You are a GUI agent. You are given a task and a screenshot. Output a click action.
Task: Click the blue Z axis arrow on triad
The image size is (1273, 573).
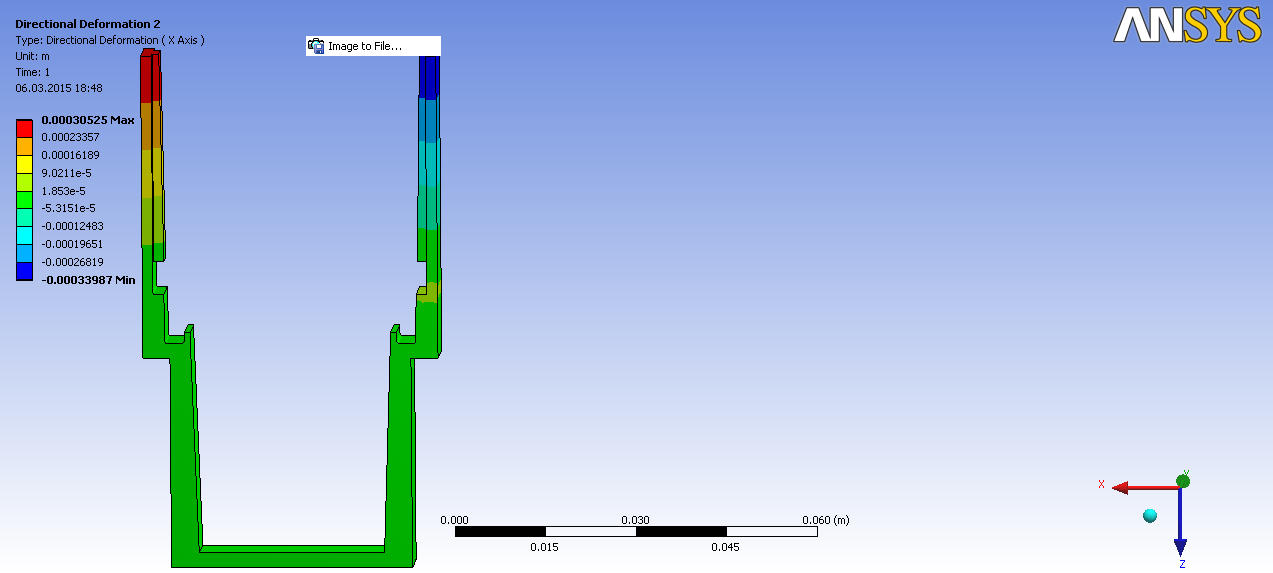point(1180,522)
